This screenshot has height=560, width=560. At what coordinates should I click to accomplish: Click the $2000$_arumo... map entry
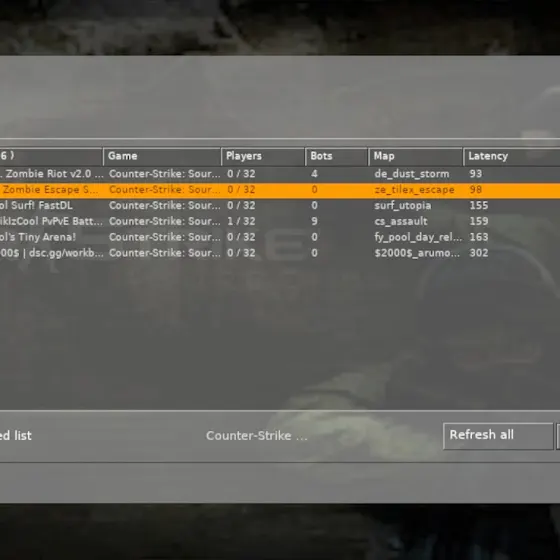[x=417, y=253]
